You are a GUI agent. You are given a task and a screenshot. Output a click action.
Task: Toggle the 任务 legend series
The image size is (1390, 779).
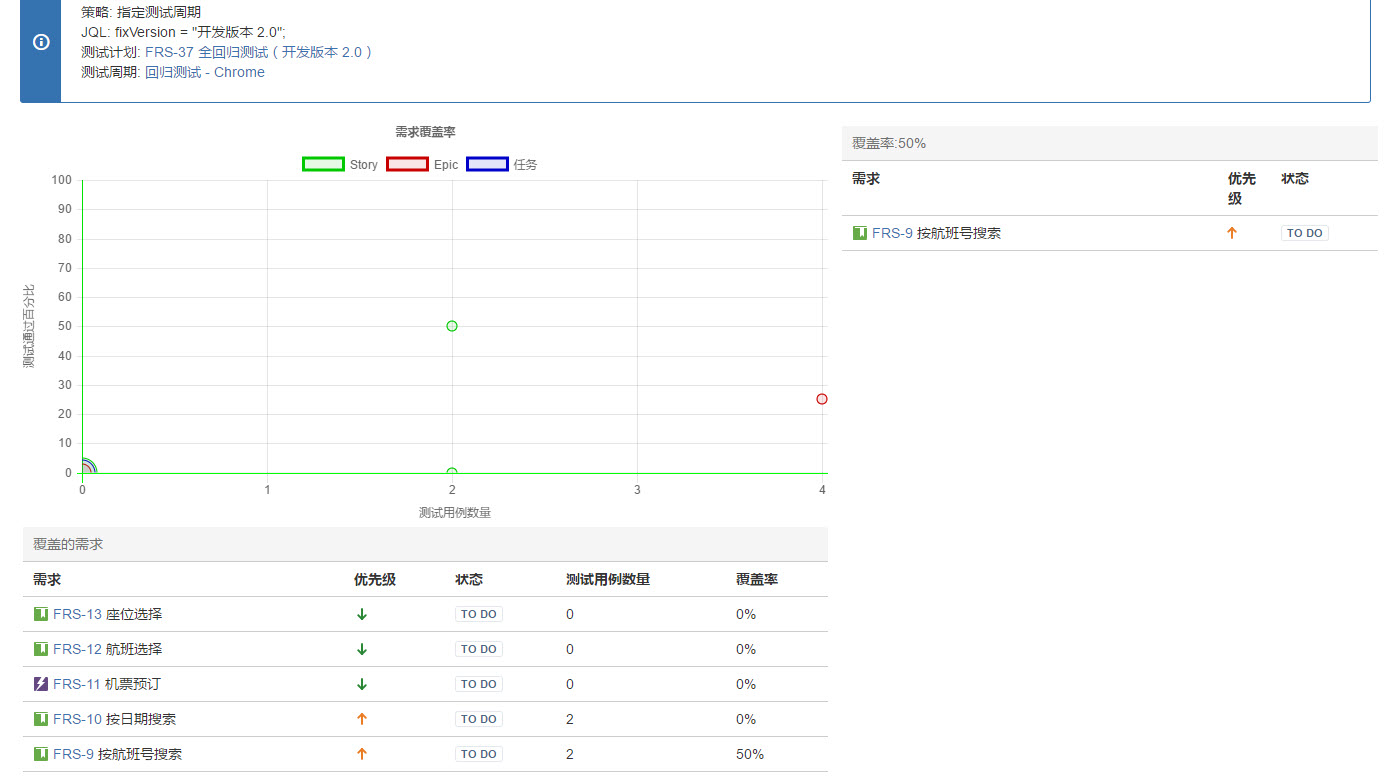click(x=502, y=164)
